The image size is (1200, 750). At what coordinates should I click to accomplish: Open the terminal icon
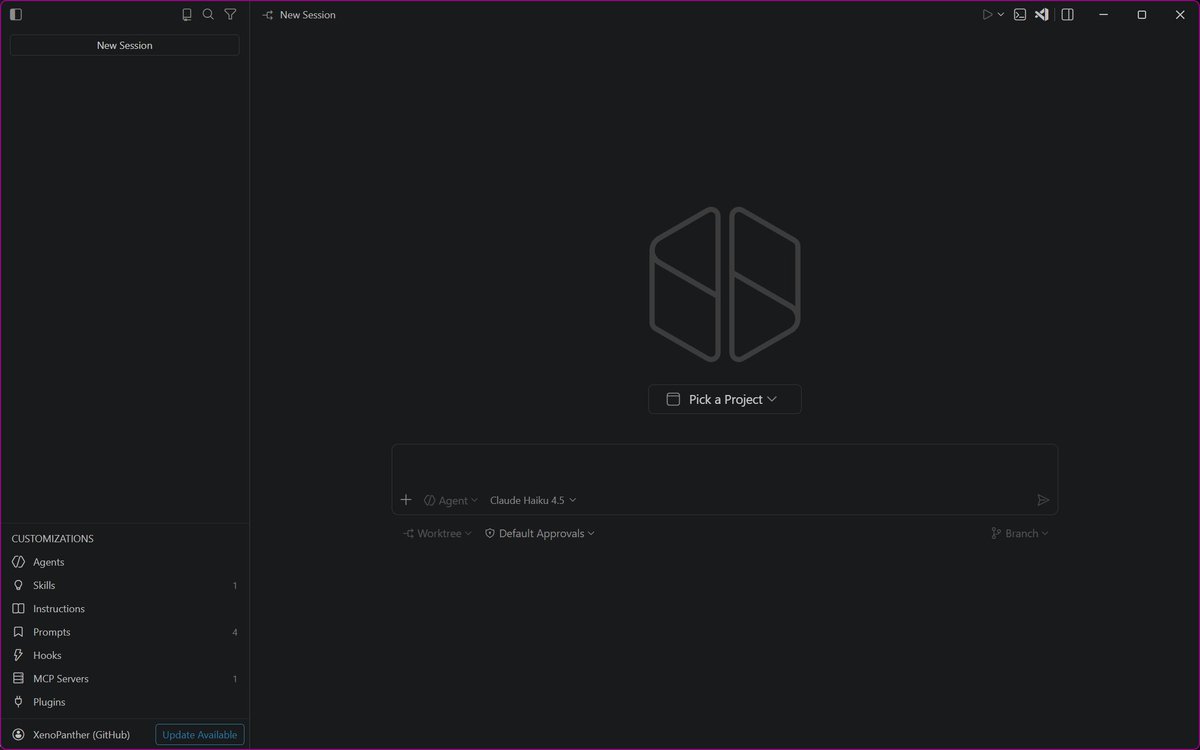1020,15
